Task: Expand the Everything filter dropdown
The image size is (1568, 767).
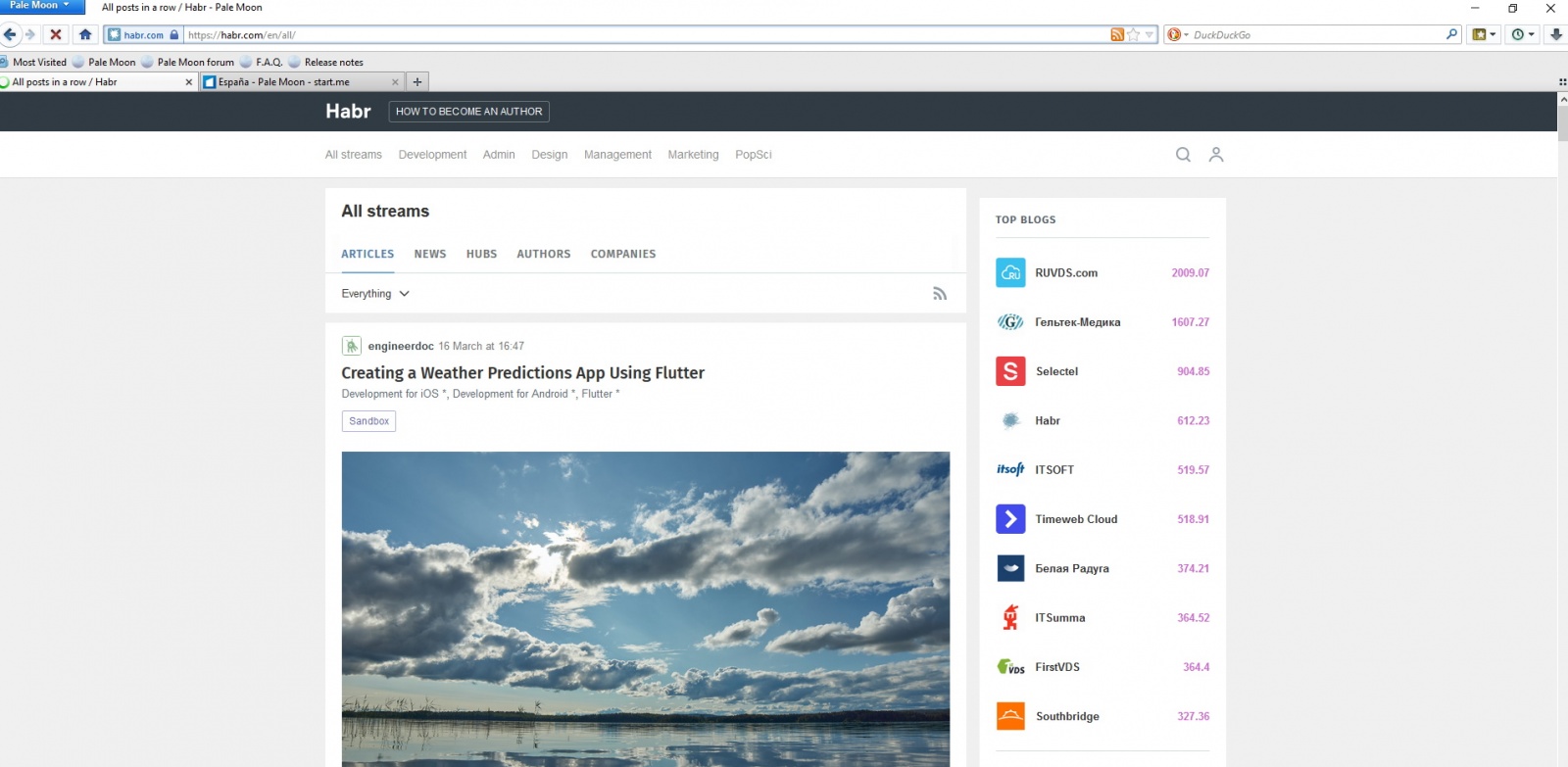Action: click(375, 294)
